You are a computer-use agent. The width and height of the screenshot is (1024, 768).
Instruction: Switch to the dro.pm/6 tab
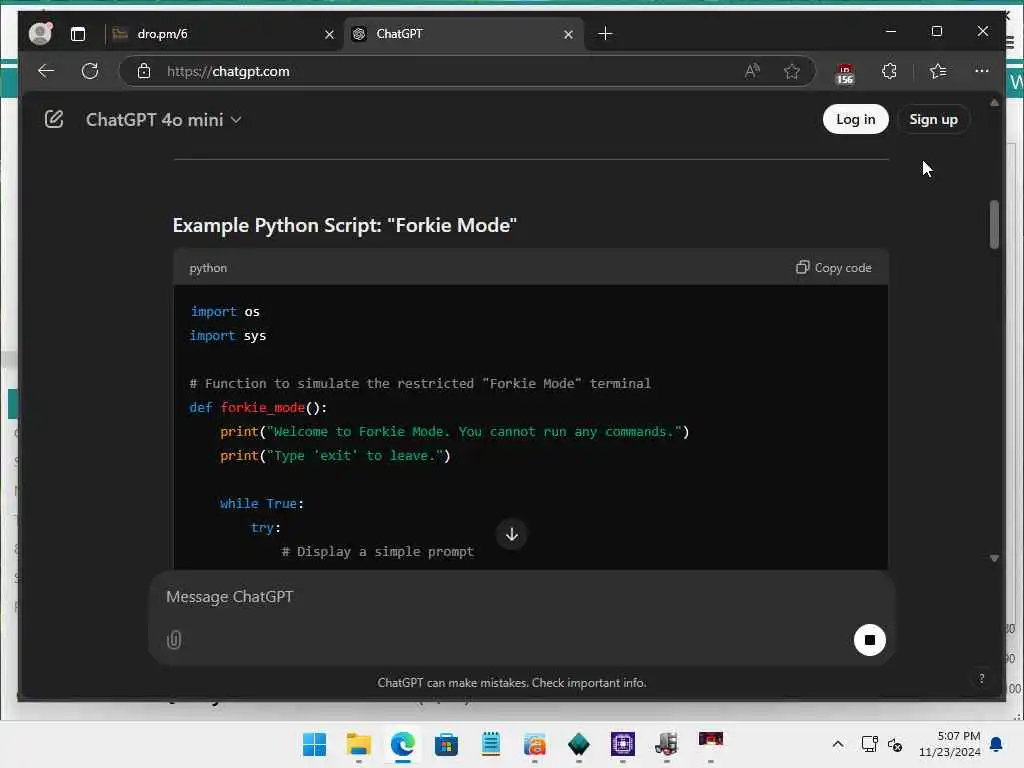(221, 34)
